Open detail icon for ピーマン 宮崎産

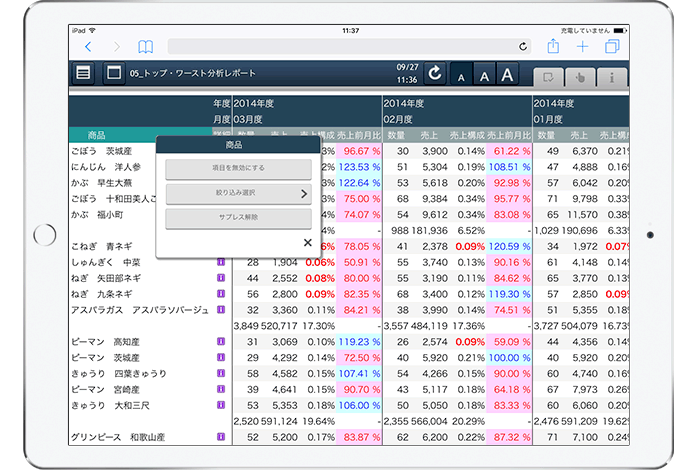(221, 389)
